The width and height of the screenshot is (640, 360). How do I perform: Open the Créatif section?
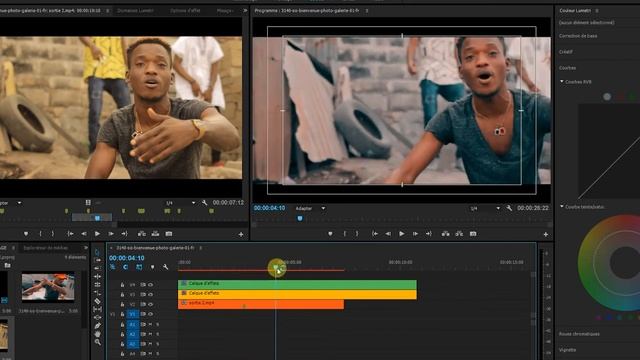(x=566, y=52)
